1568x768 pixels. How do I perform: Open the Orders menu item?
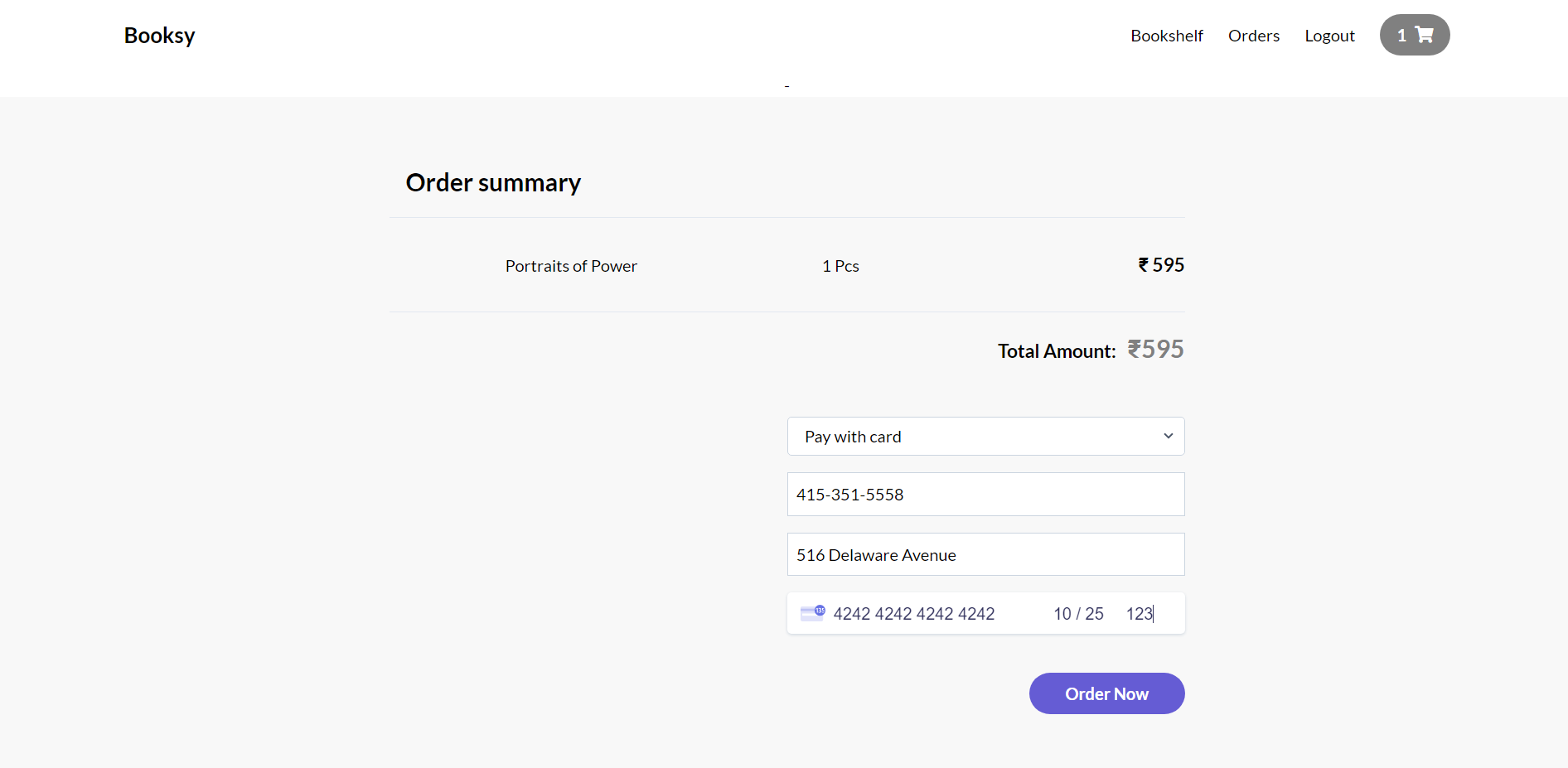click(x=1253, y=36)
